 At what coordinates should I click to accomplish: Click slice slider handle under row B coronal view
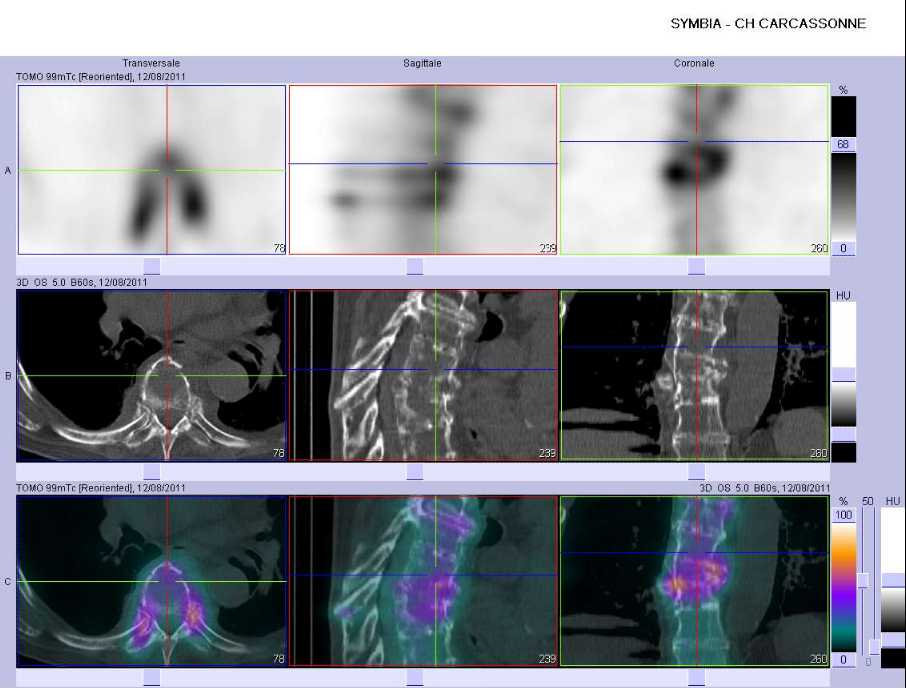(696, 472)
